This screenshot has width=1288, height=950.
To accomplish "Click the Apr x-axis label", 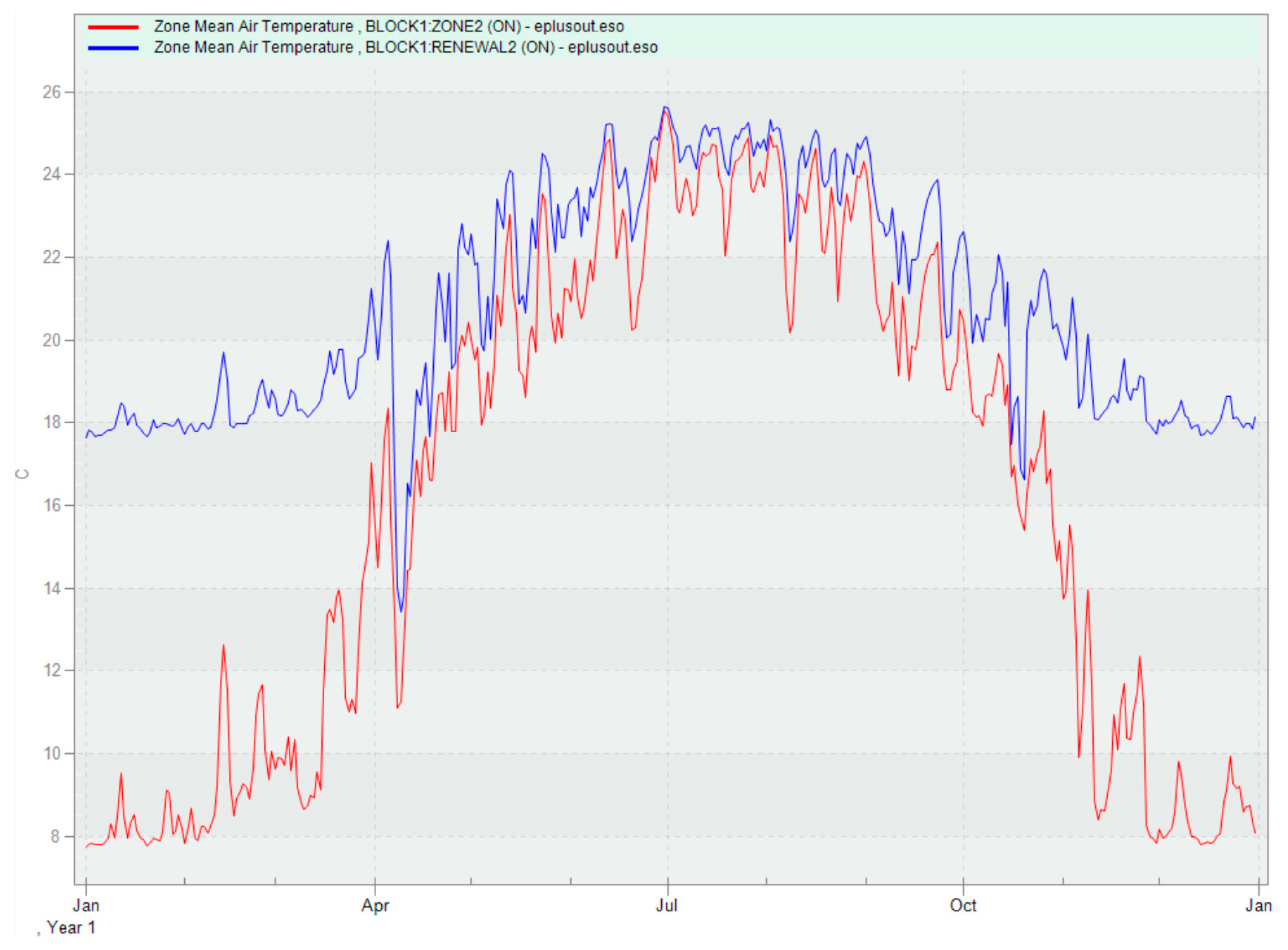I will point(375,906).
